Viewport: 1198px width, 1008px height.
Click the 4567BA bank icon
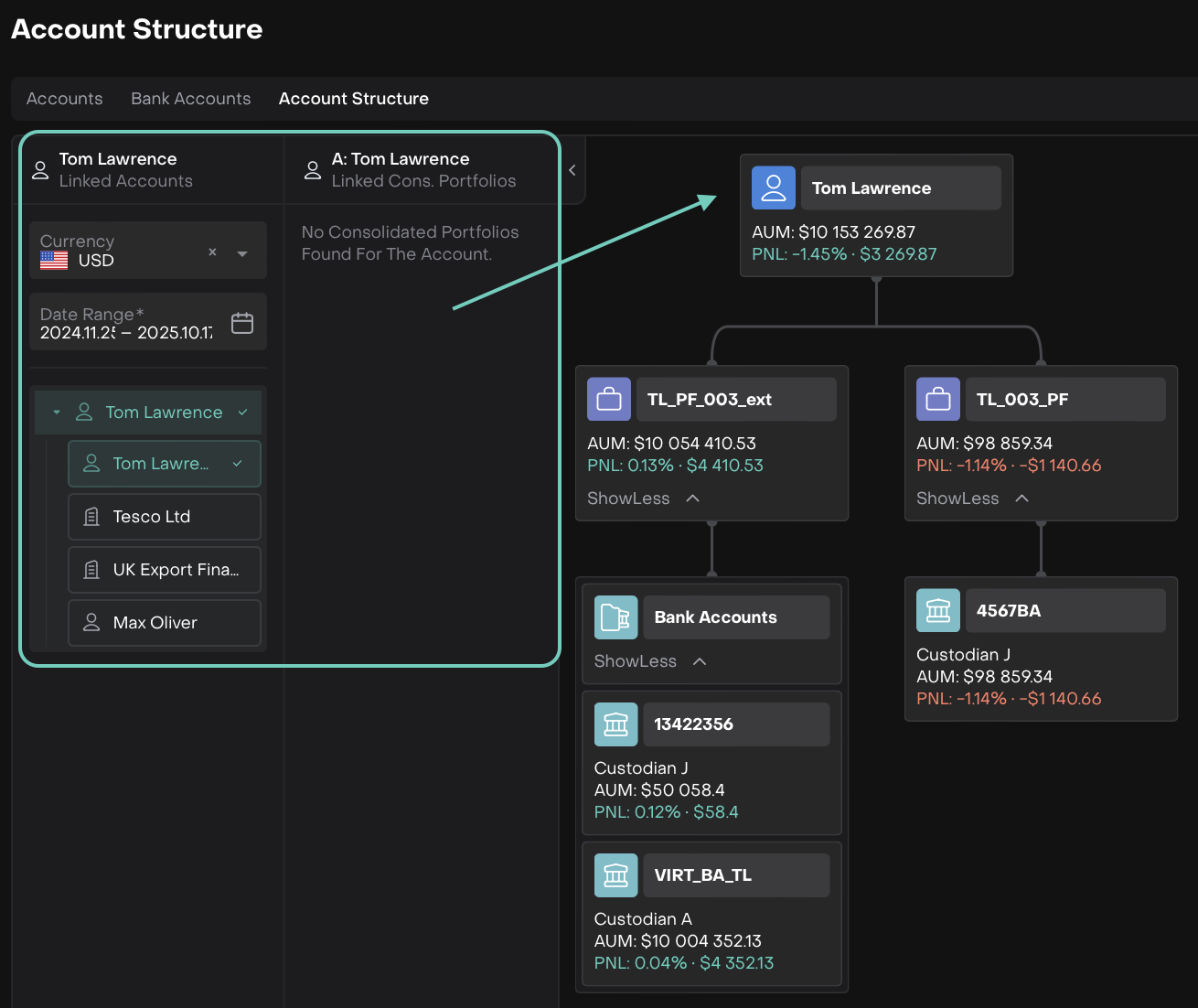pyautogui.click(x=937, y=611)
